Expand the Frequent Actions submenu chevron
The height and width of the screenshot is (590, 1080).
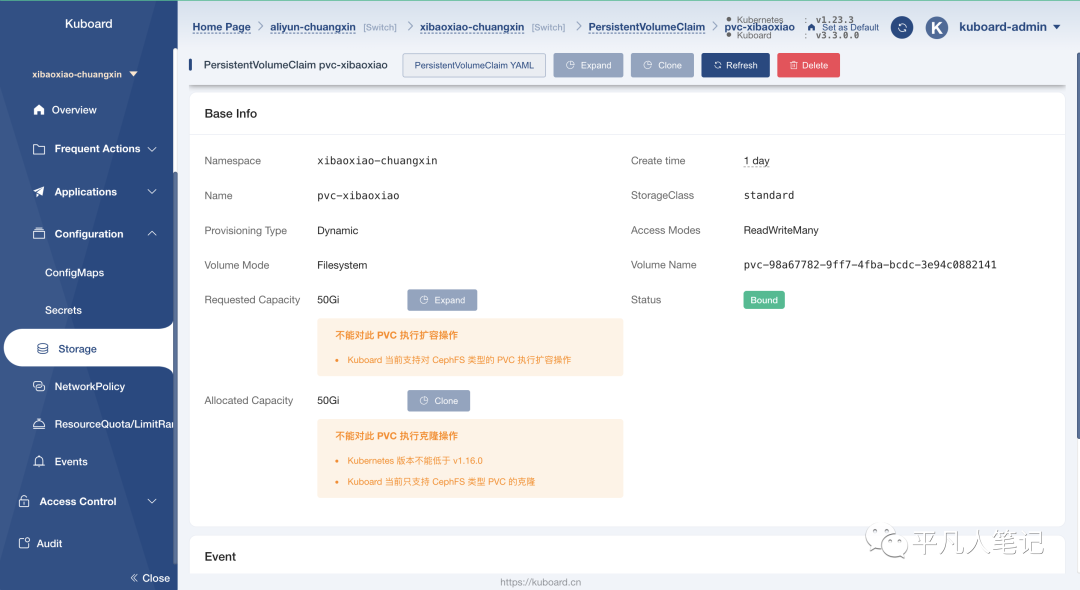pos(152,149)
